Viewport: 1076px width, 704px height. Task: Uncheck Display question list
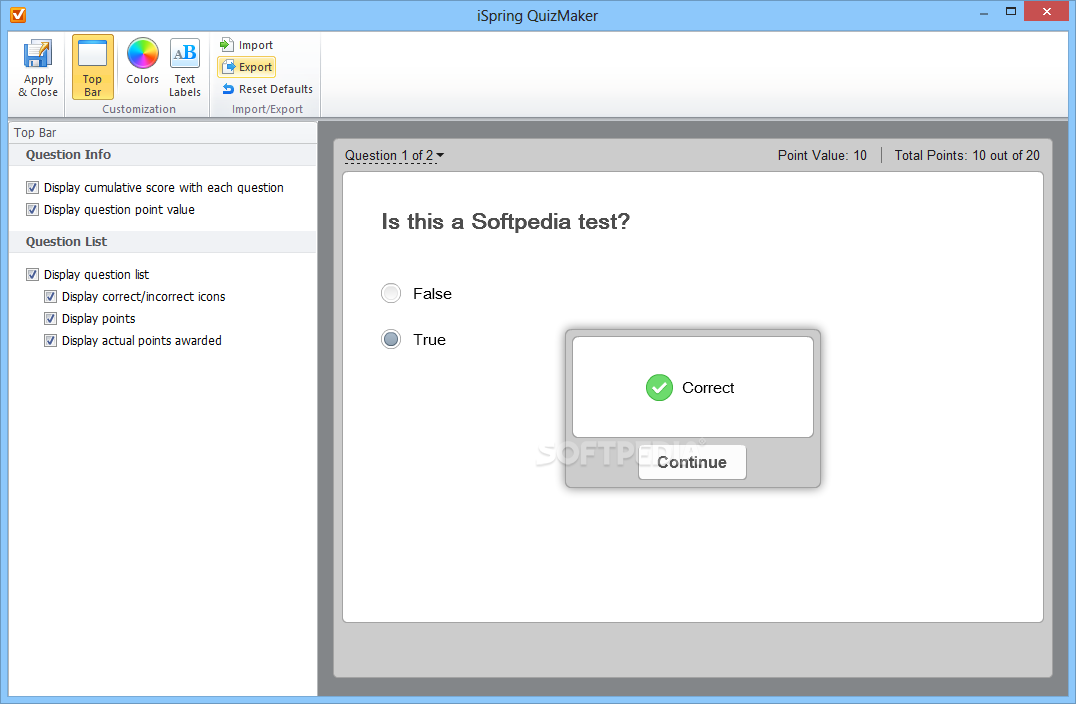[x=32, y=274]
